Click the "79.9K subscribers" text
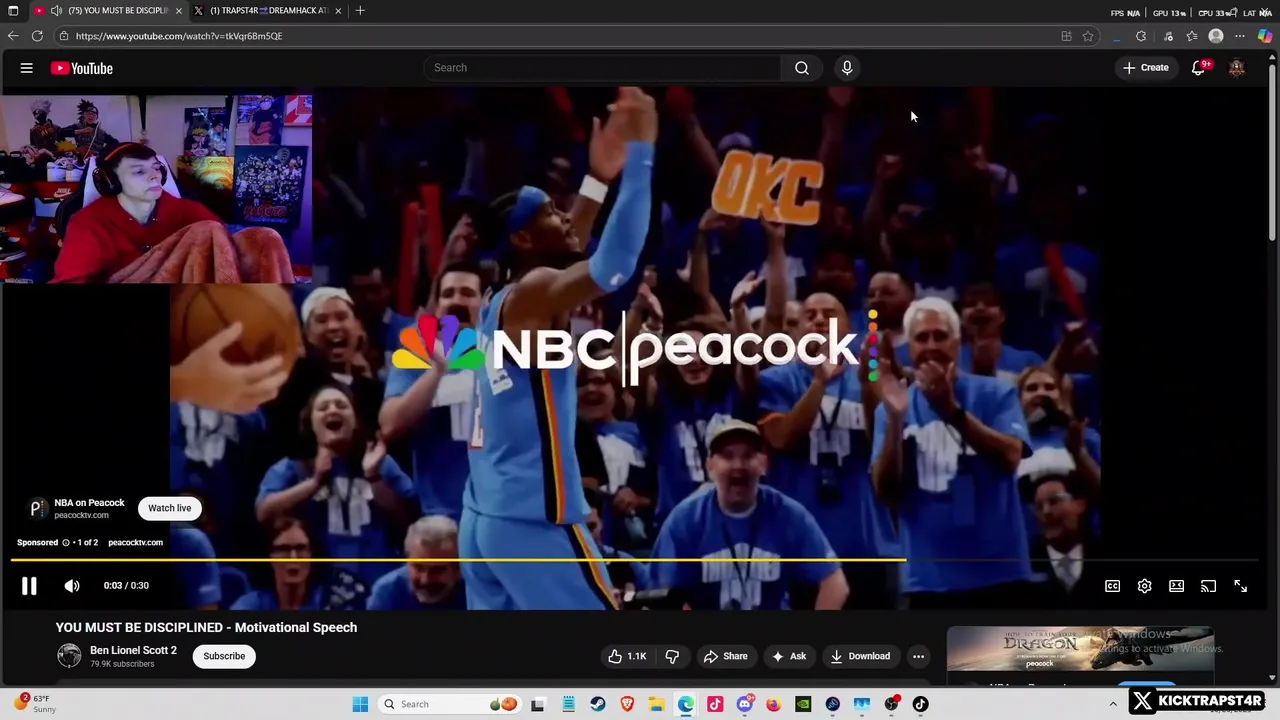This screenshot has width=1280, height=720. (122, 664)
